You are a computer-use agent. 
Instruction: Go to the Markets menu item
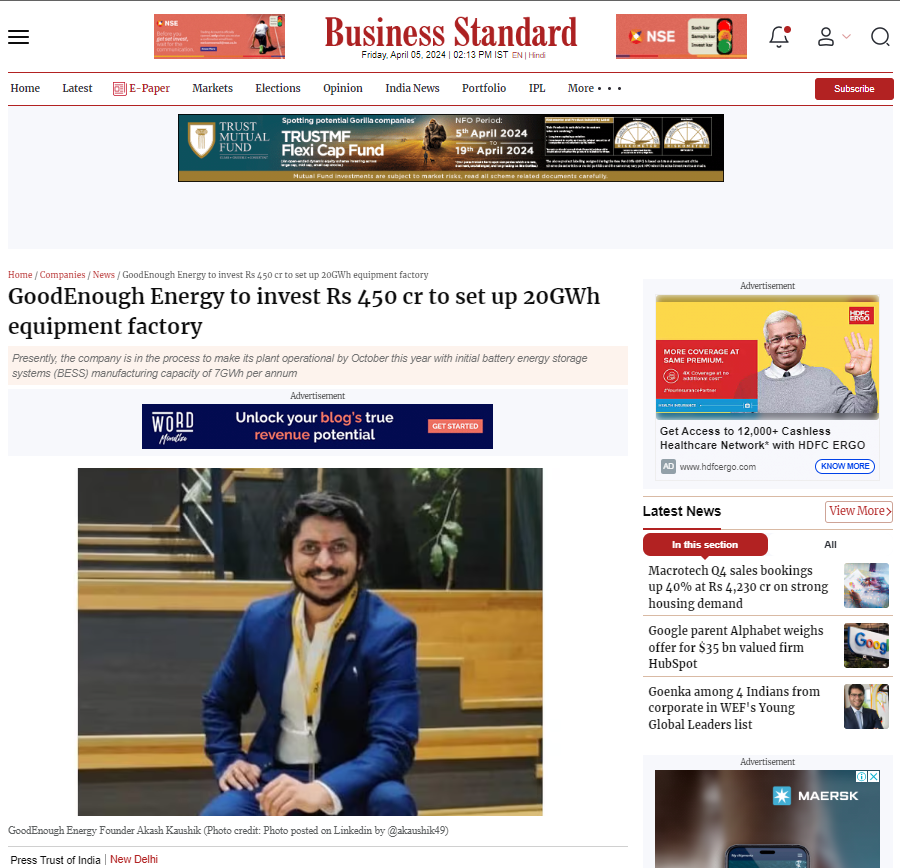212,88
